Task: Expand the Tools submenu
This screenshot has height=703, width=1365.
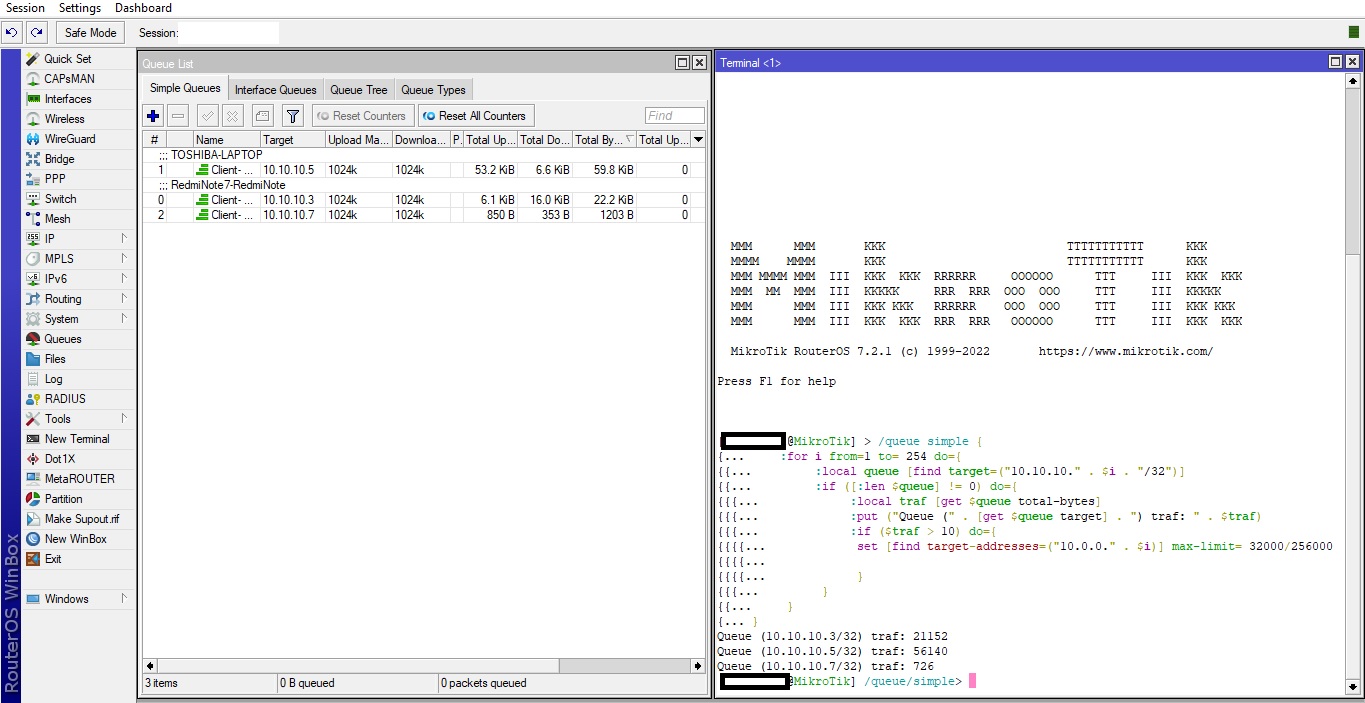Action: pyautogui.click(x=79, y=419)
